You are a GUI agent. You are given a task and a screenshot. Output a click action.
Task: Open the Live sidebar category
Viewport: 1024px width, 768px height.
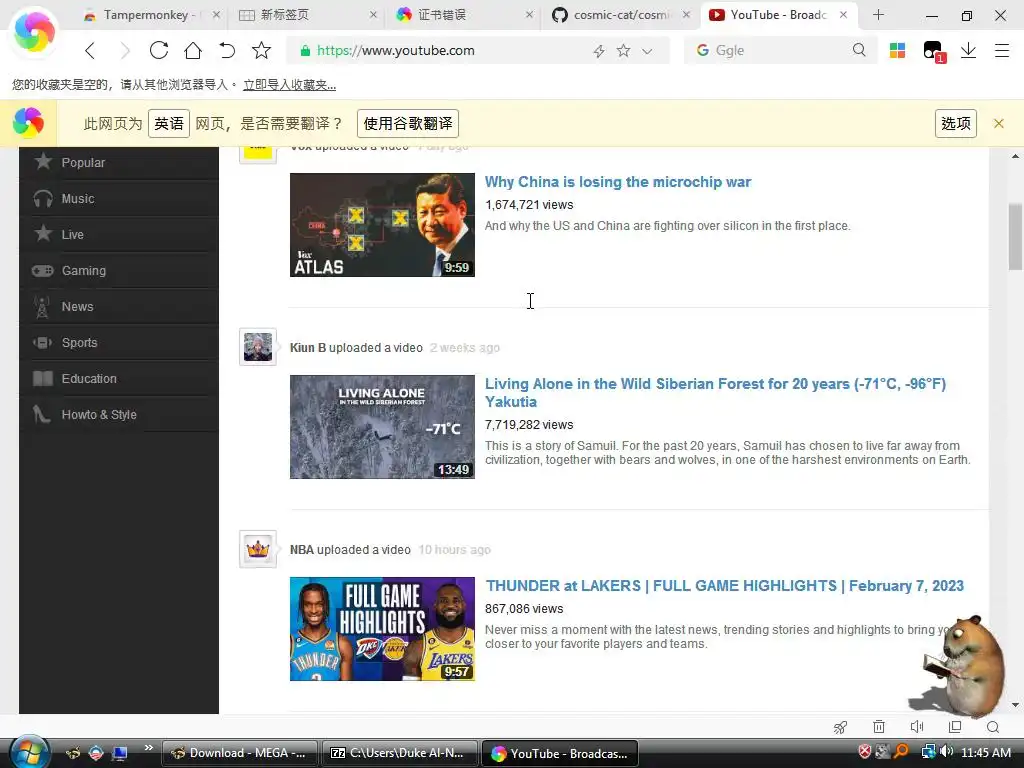click(119, 234)
